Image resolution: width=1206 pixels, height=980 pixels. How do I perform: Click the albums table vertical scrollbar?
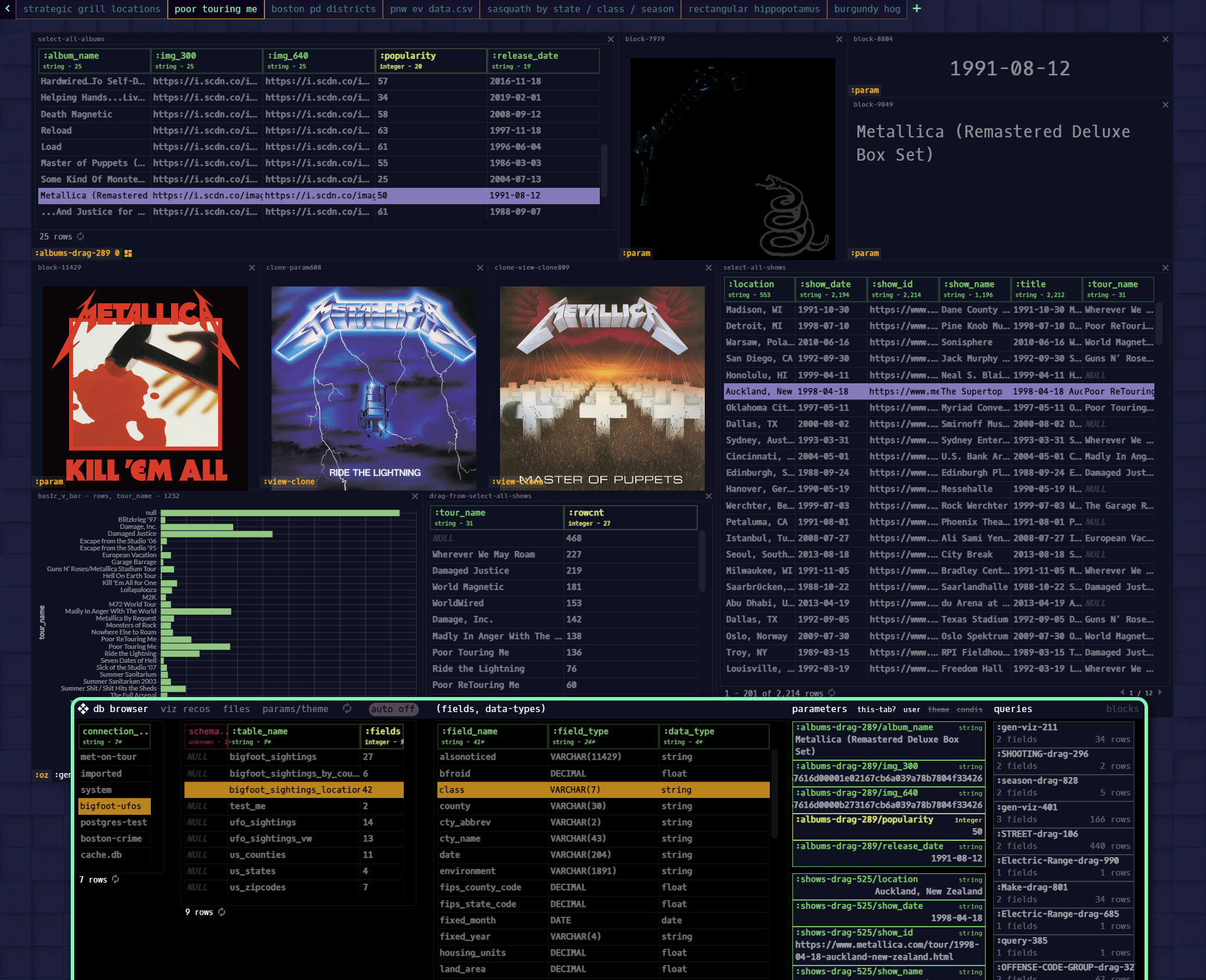[604, 170]
